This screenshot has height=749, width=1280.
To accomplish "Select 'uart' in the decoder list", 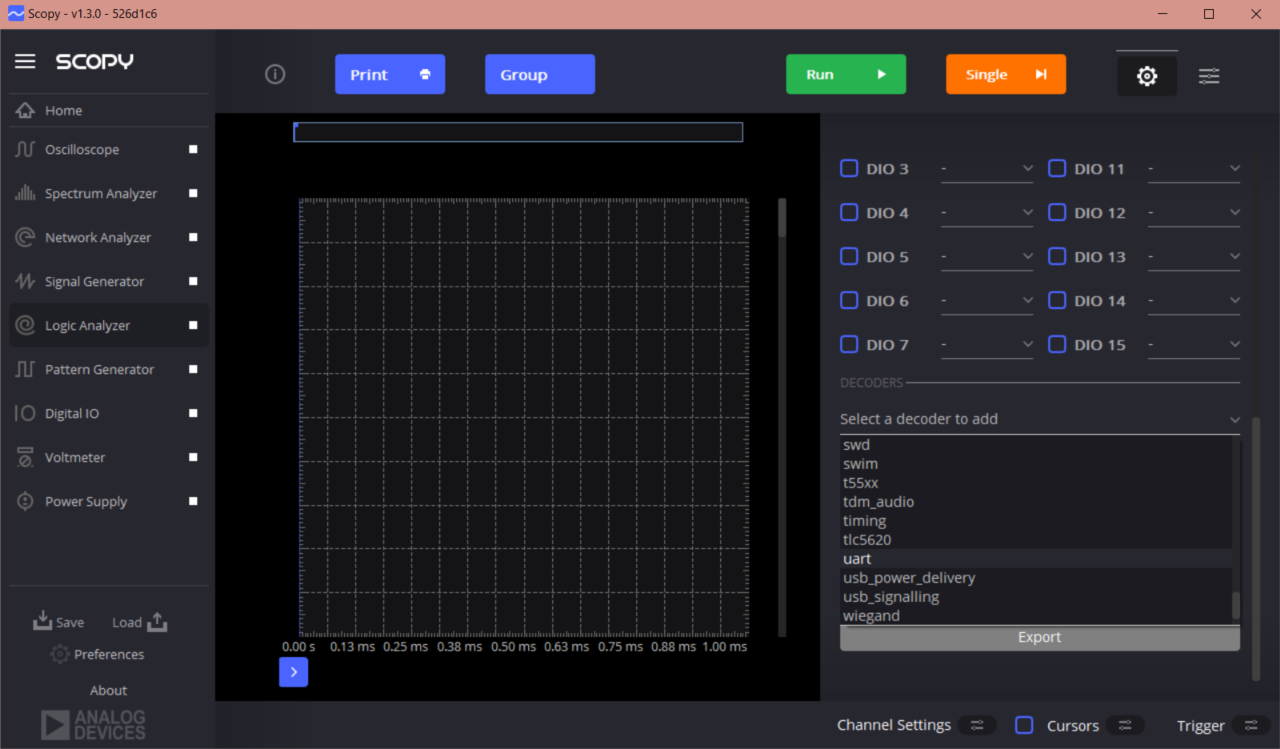I will coord(857,558).
